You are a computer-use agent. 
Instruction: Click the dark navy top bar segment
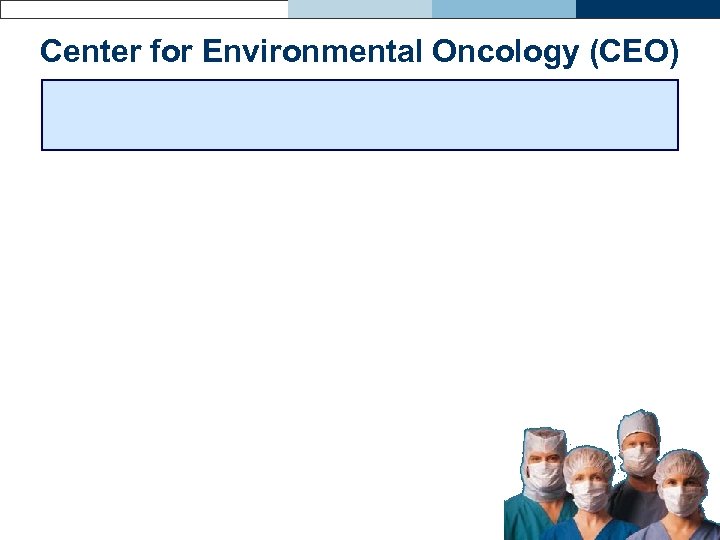coord(648,8)
